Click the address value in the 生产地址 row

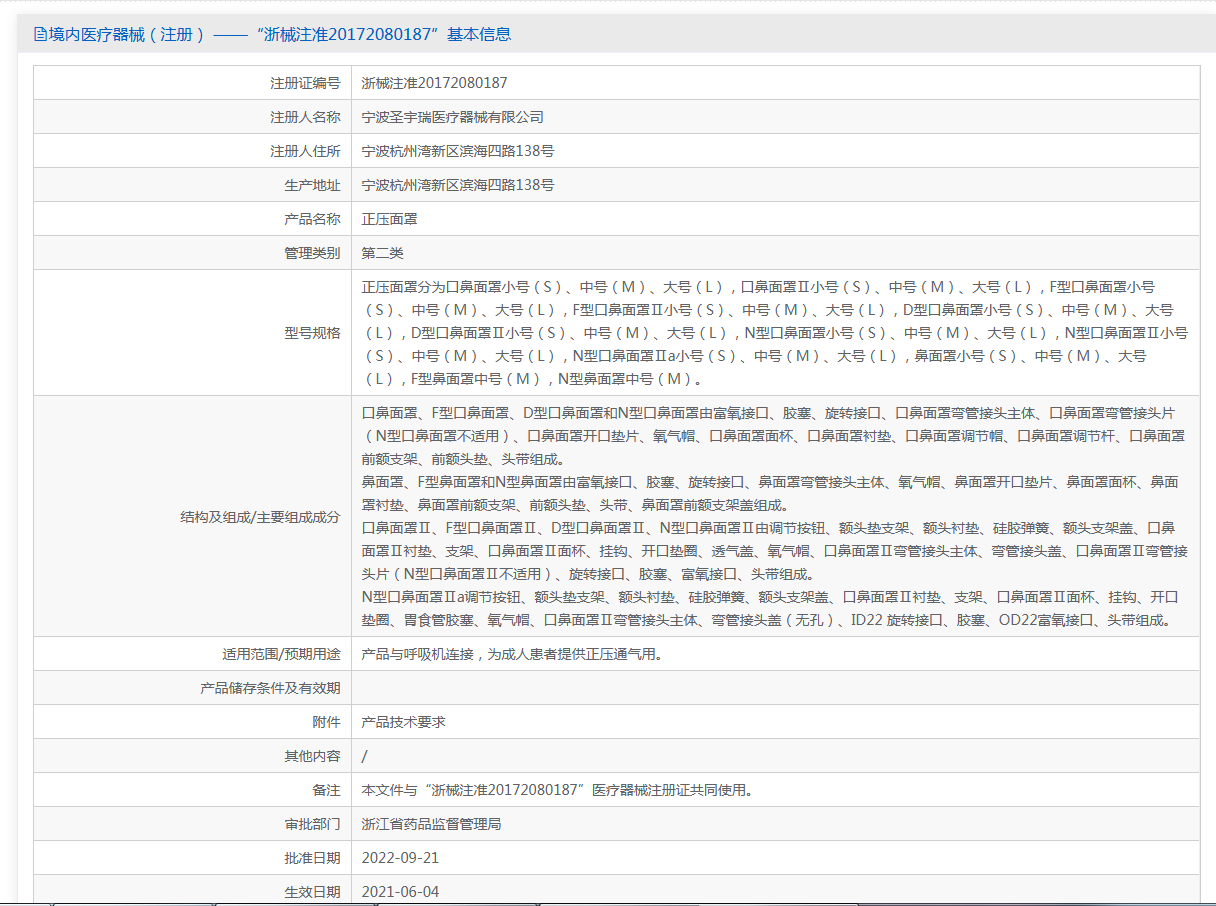tap(458, 185)
